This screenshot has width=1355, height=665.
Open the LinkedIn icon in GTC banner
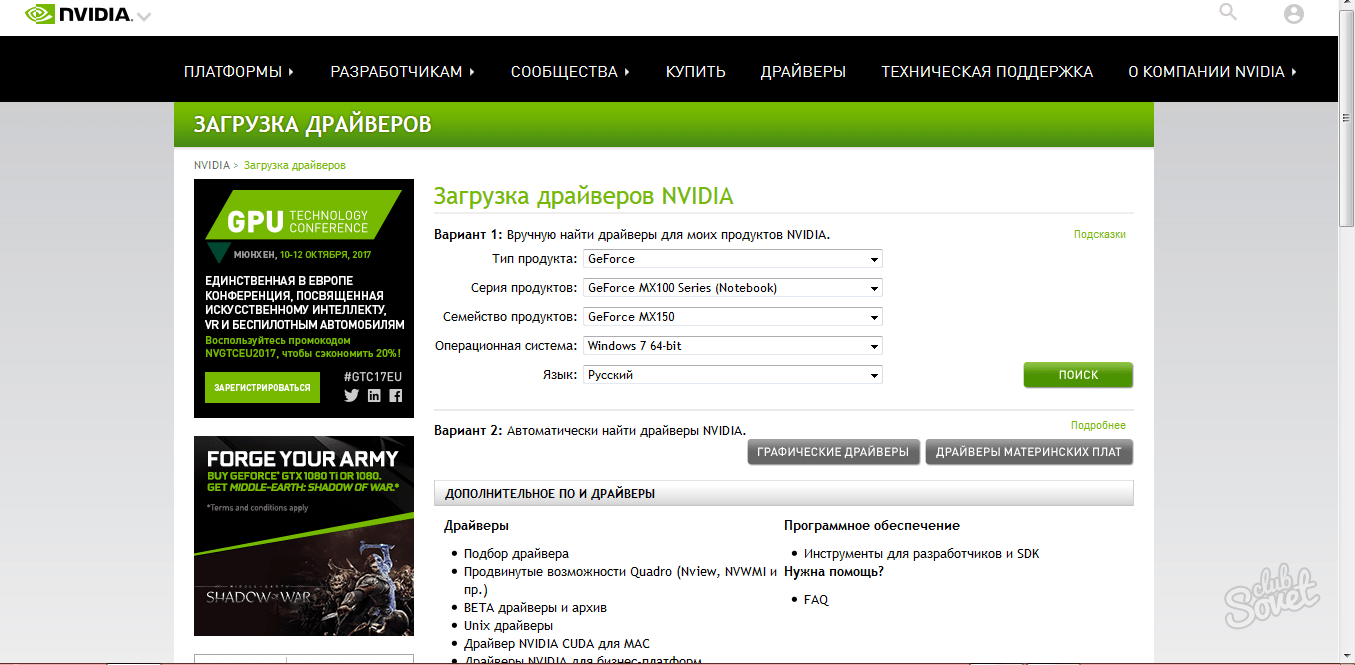tap(374, 395)
